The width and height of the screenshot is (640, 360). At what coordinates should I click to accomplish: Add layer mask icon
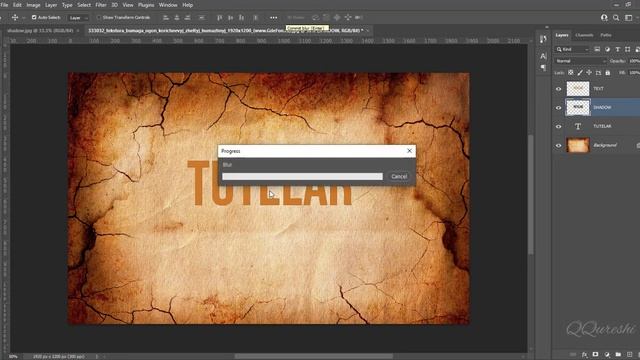pyautogui.click(x=596, y=355)
